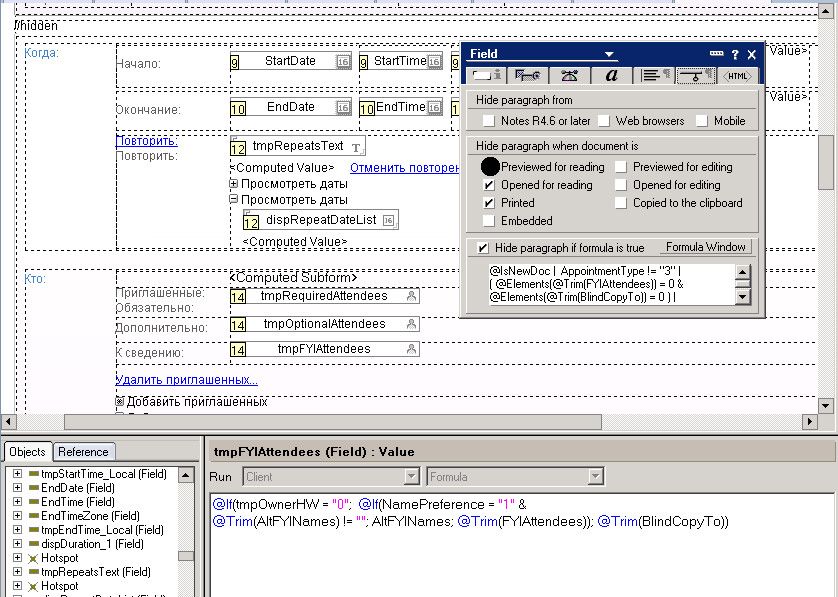This screenshot has height=597, width=838.
Task: Click the Formula Window button
Action: (x=706, y=247)
